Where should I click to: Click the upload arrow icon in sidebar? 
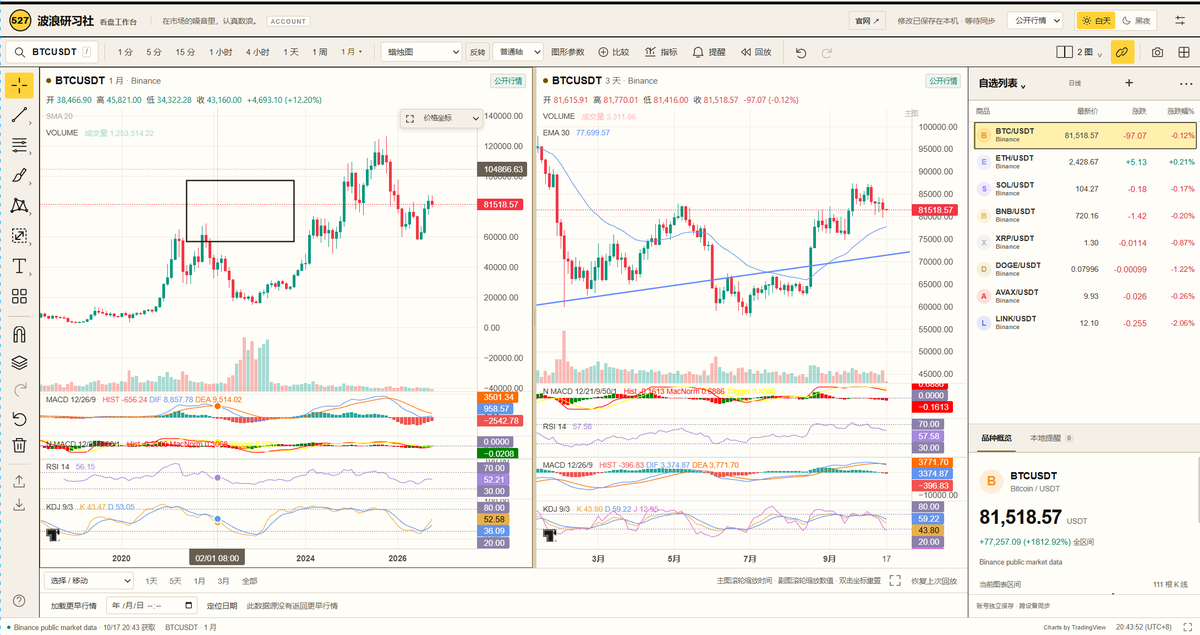[19, 481]
